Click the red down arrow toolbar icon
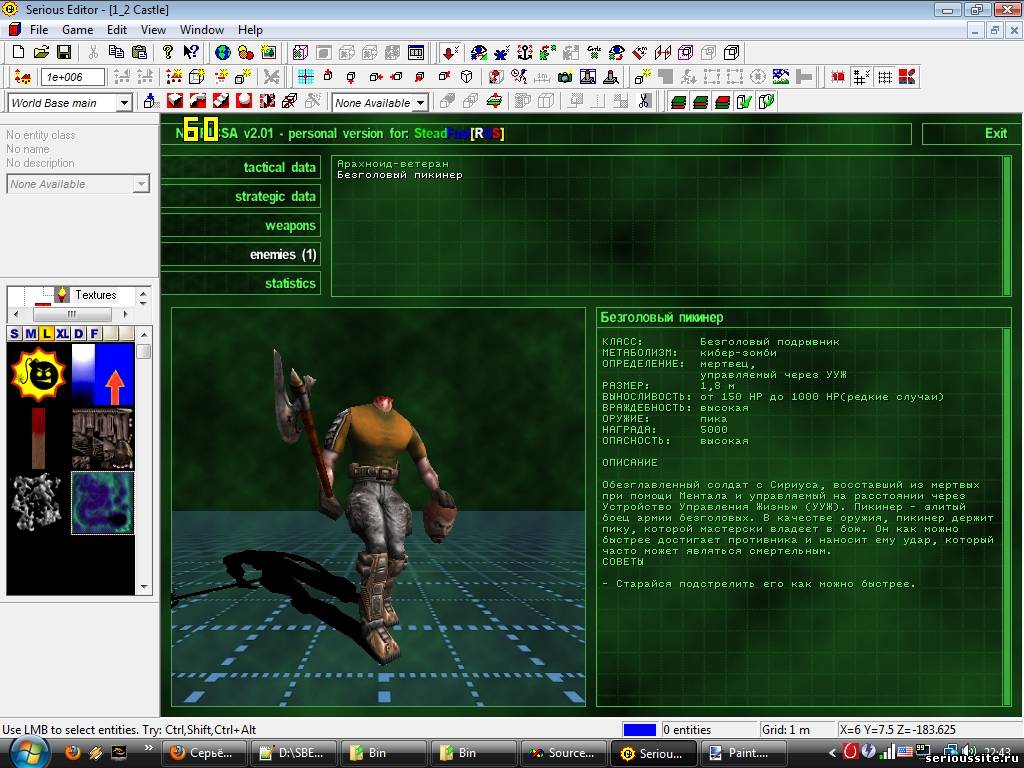This screenshot has width=1024, height=768. coord(449,52)
